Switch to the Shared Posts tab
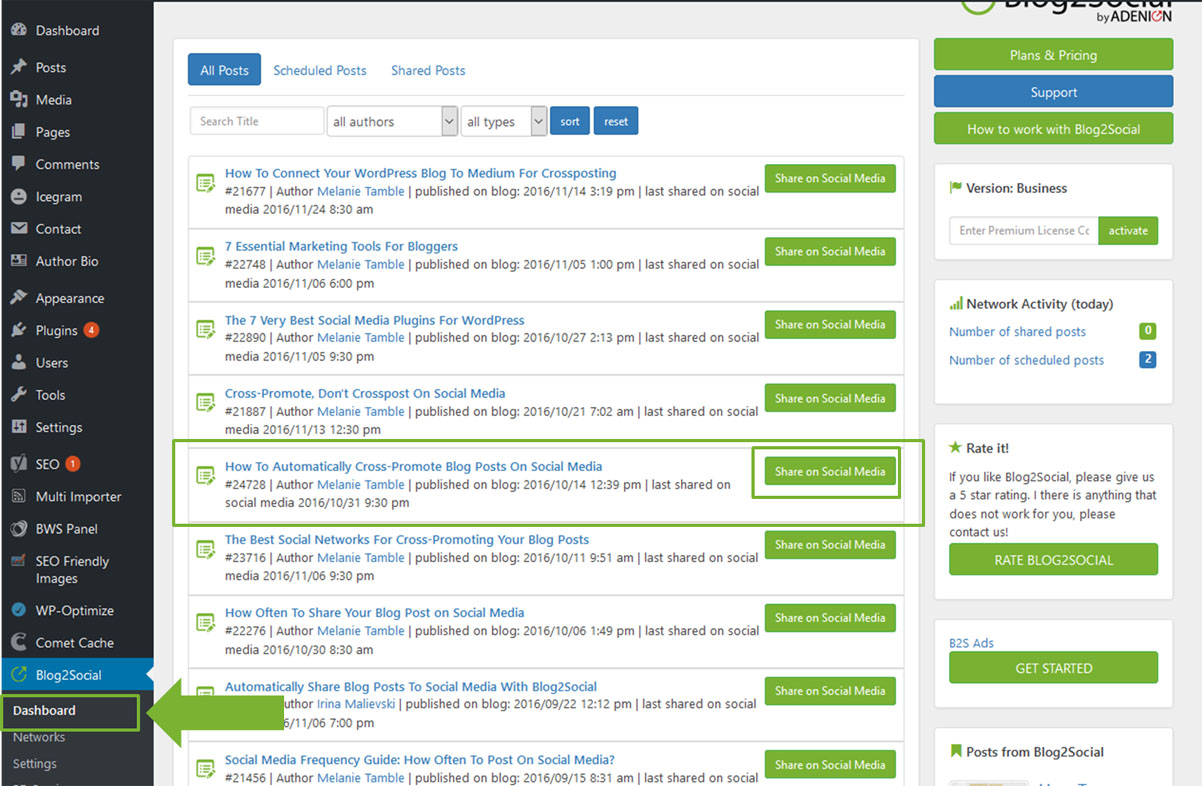 pos(428,70)
